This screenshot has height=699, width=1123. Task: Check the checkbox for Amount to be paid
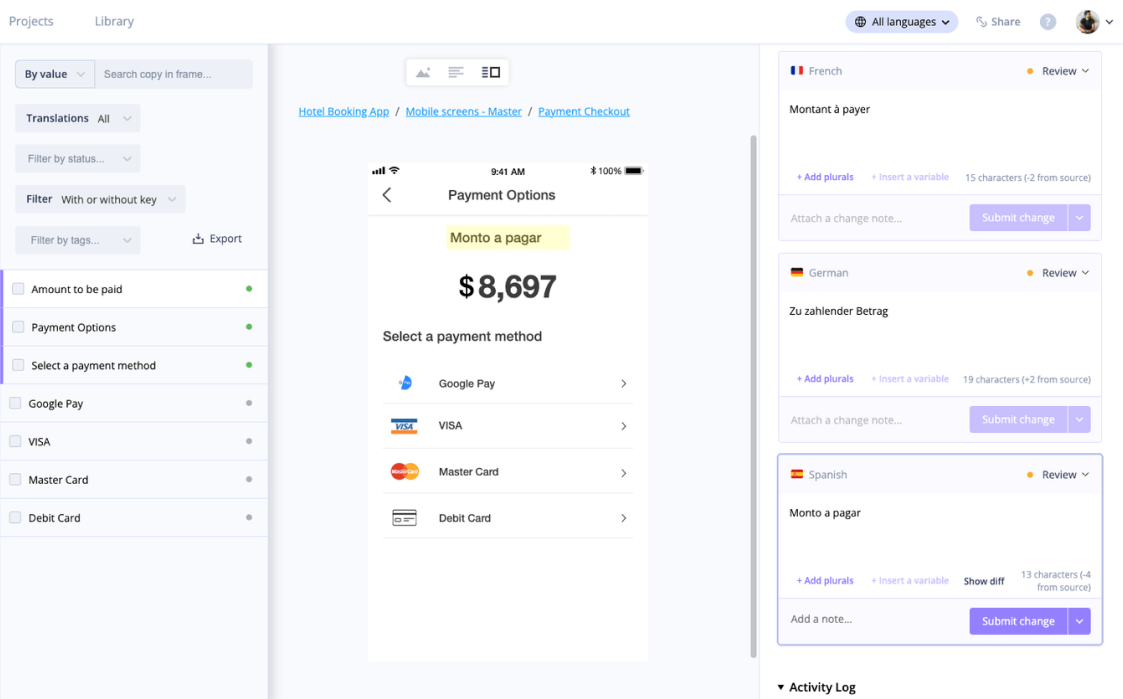click(17, 288)
